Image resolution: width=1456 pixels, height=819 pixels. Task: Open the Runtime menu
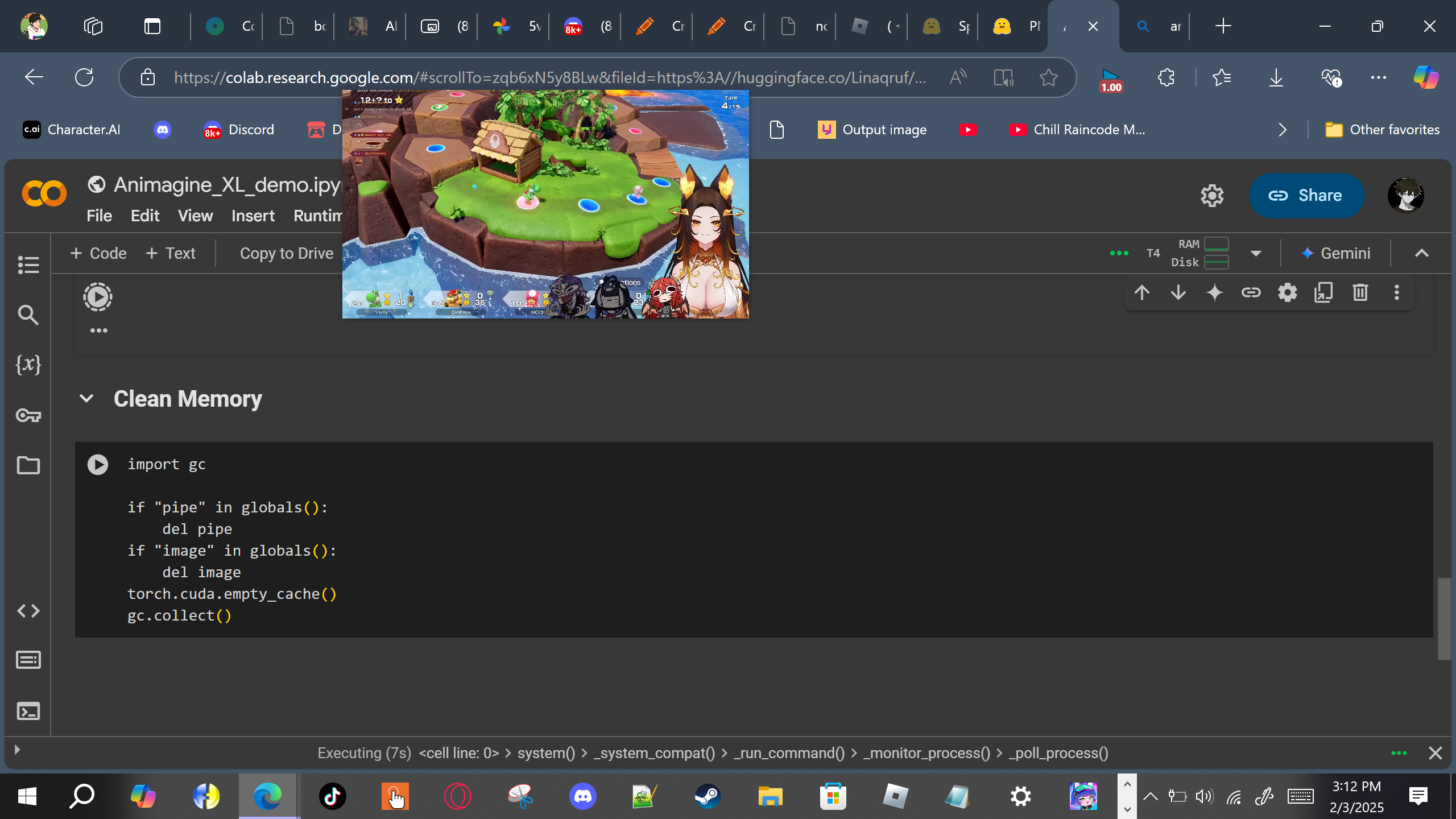(x=317, y=216)
